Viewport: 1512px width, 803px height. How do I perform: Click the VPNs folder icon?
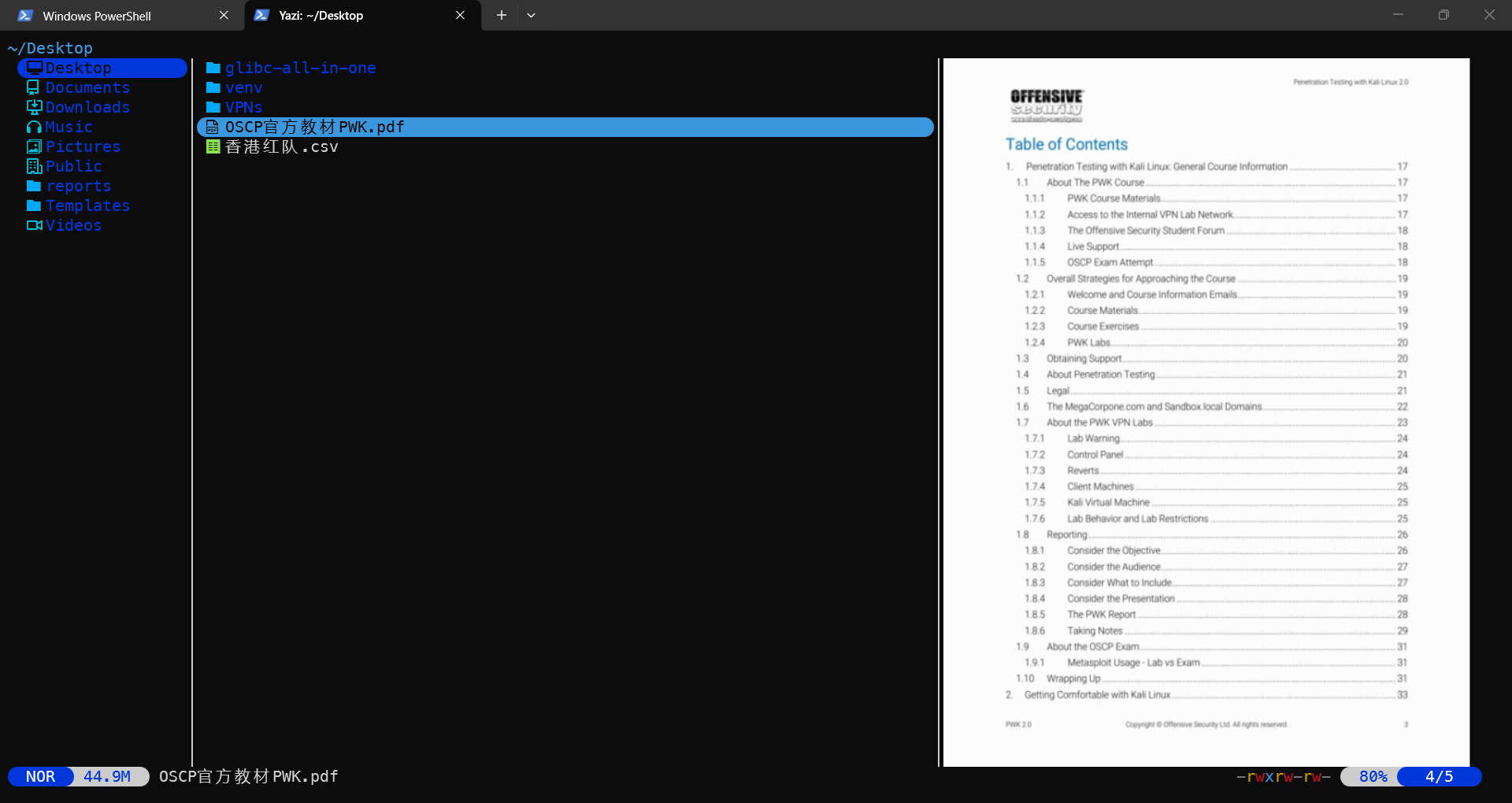click(x=213, y=107)
